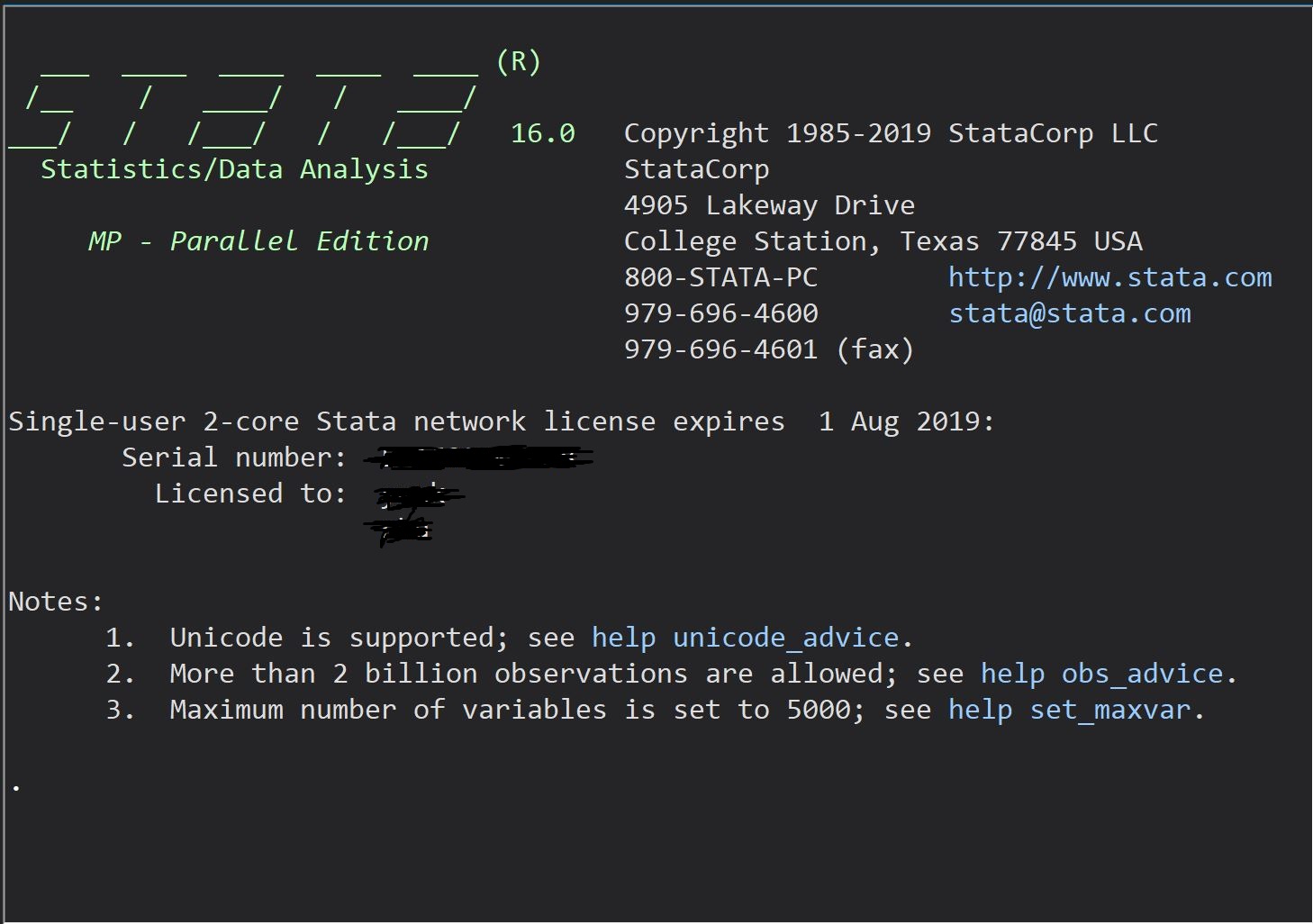Click the Statistics/Data Analysis text
1313x924 pixels.
(x=234, y=169)
